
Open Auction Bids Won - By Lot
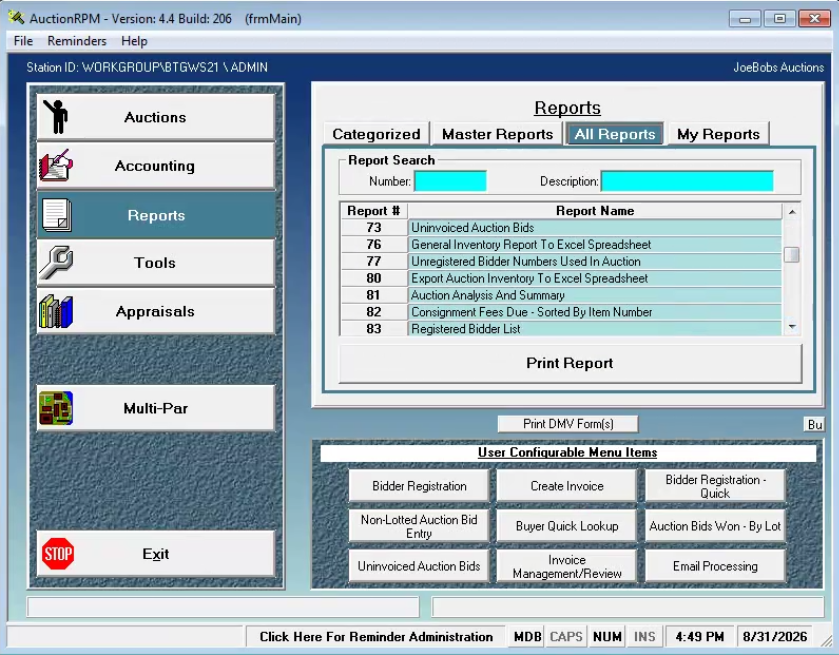coord(715,526)
